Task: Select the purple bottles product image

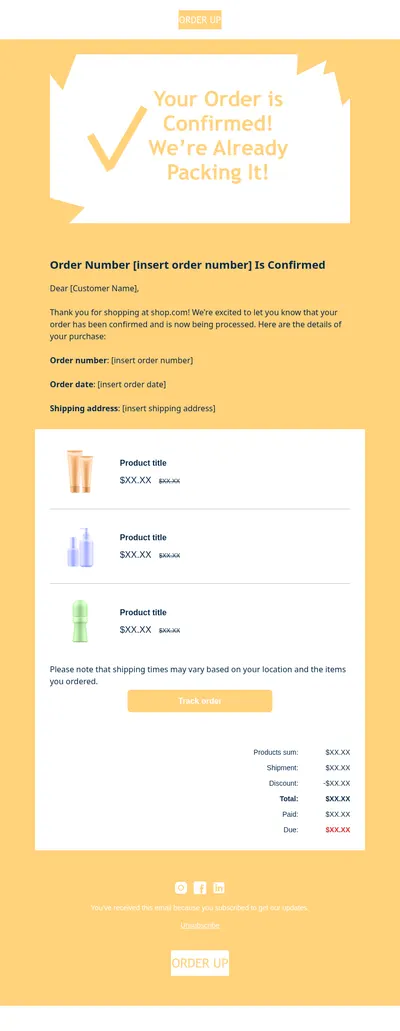Action: 80,547
